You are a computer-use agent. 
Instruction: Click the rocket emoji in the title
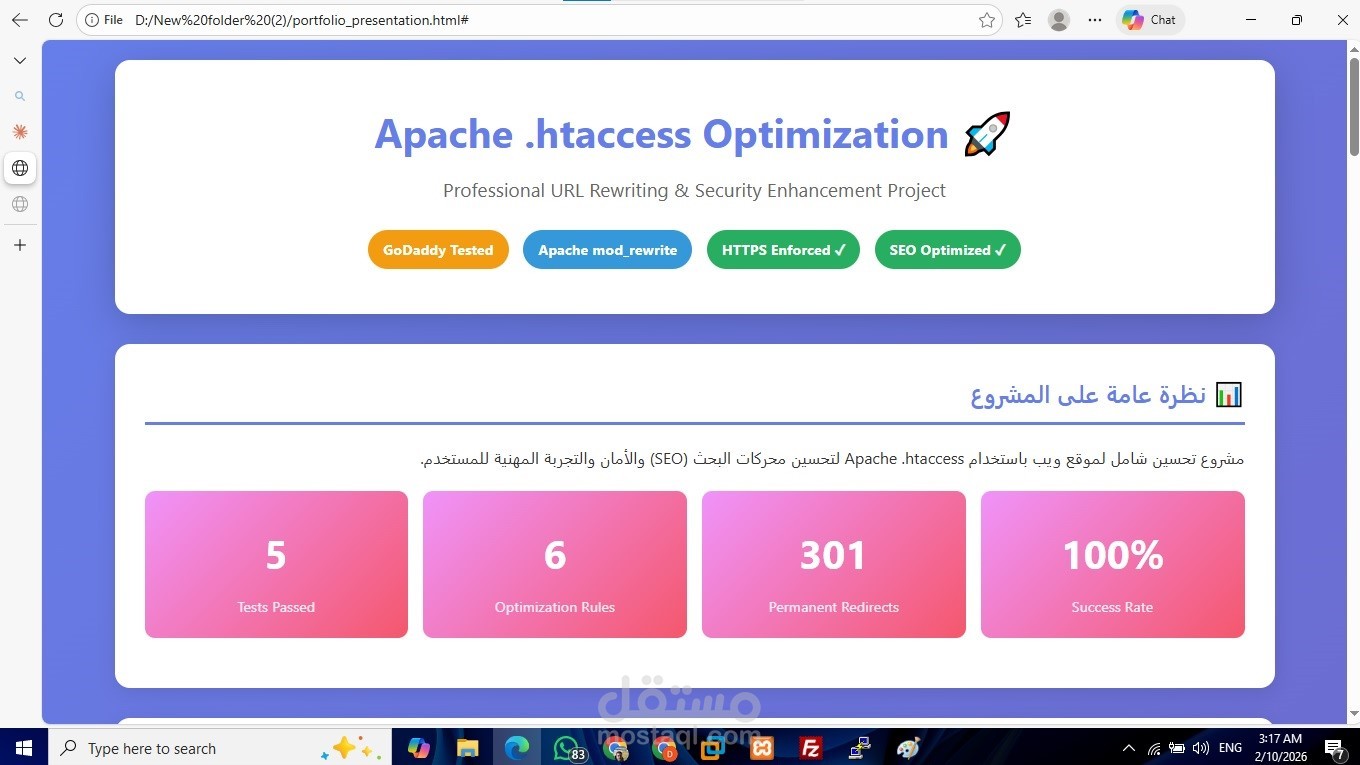coord(987,134)
